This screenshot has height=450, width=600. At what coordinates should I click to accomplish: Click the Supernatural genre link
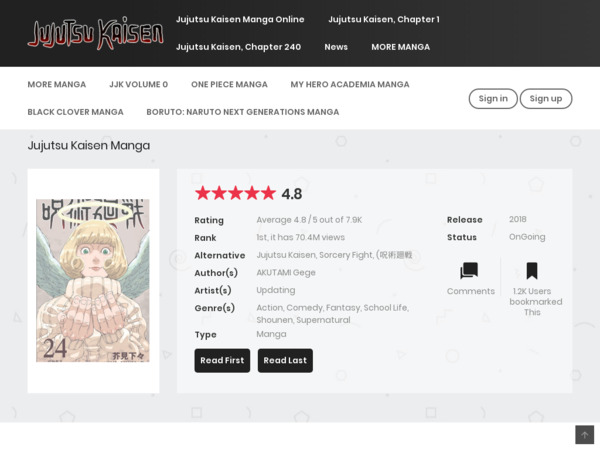(323, 320)
